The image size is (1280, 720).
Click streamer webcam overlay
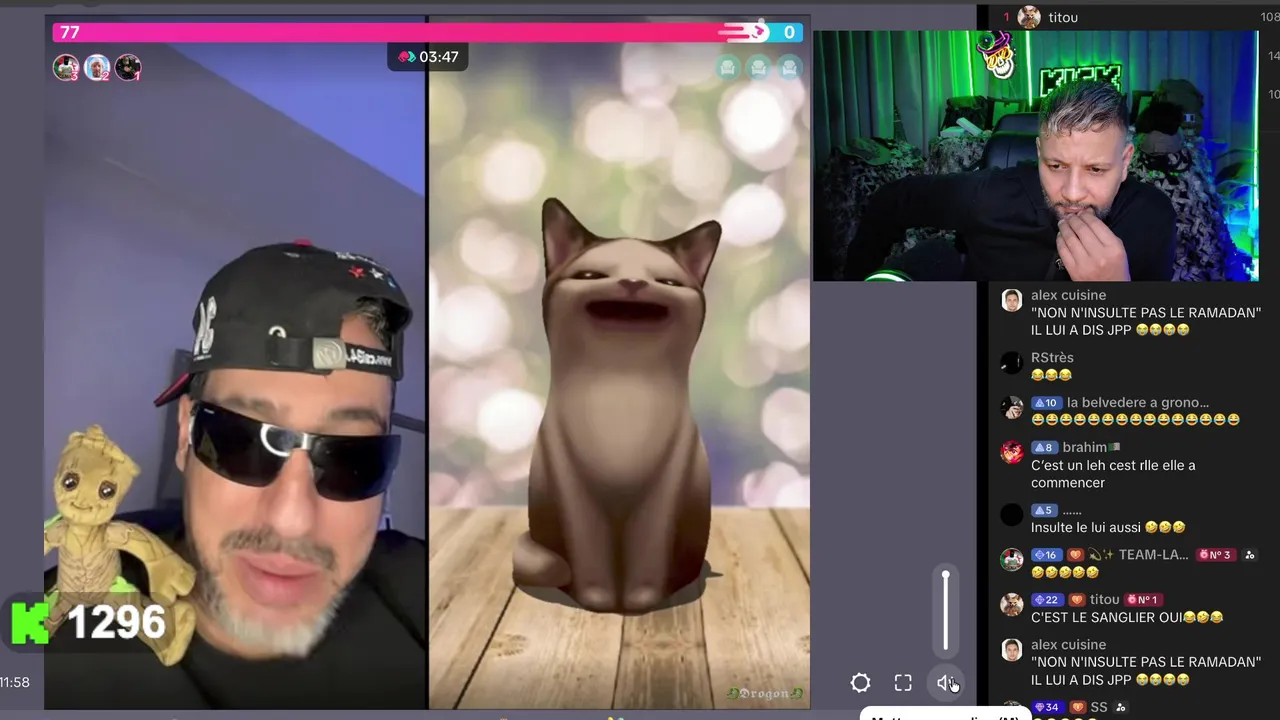coord(1035,156)
